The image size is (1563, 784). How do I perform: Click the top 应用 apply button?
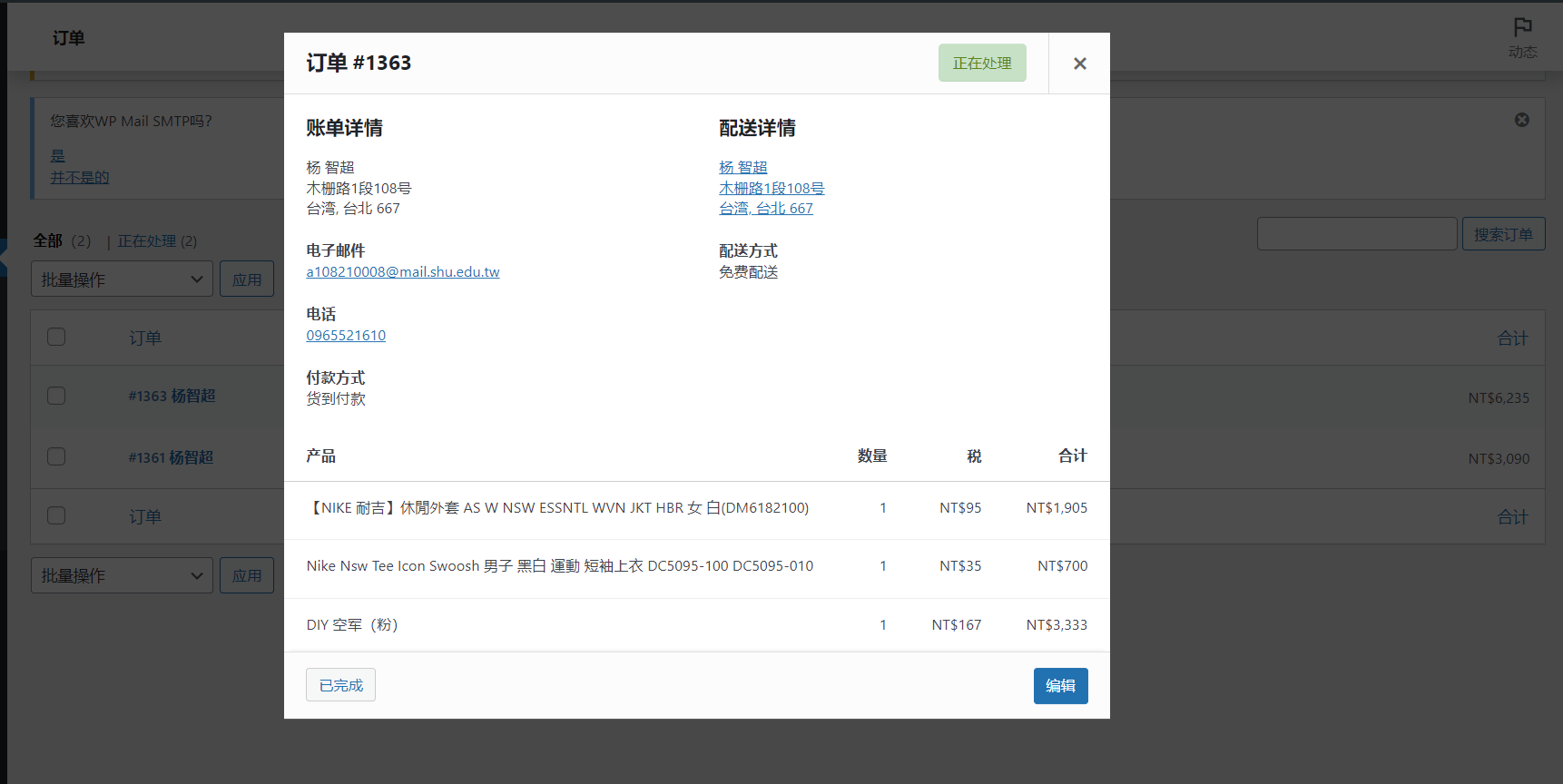pos(246,279)
